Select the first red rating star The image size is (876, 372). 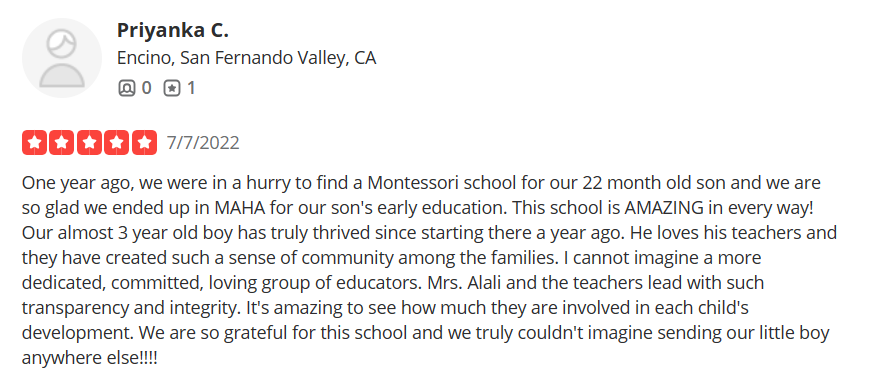point(35,142)
